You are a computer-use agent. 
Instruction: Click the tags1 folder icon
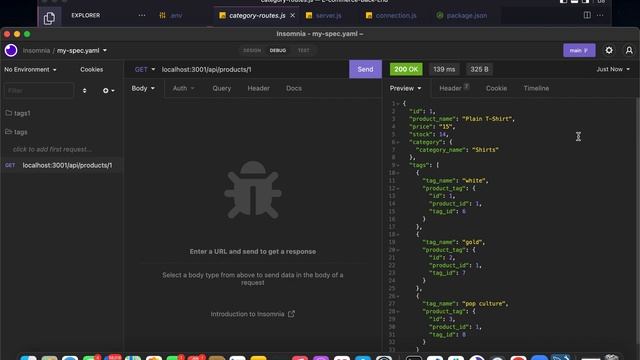coord(9,113)
